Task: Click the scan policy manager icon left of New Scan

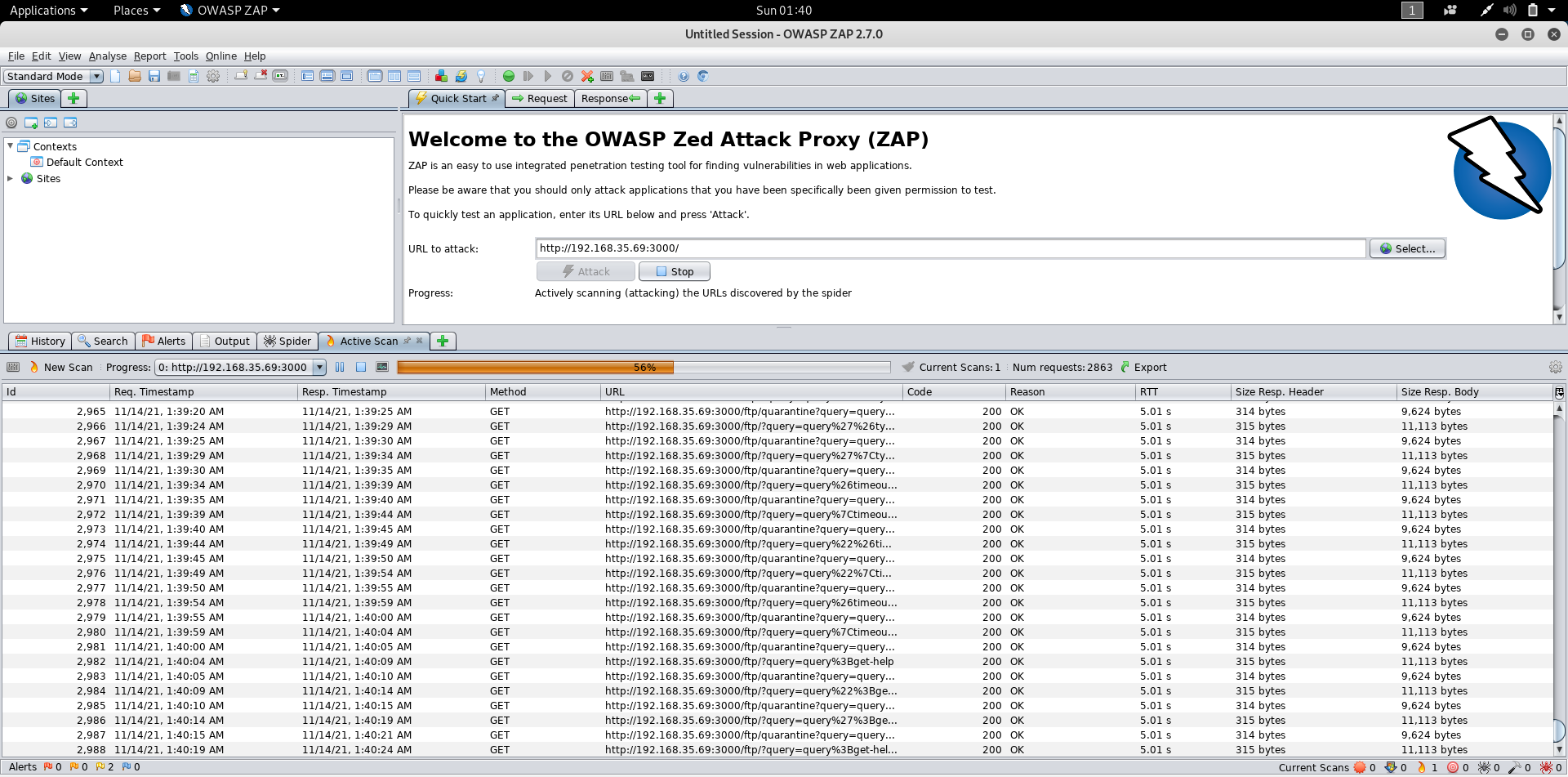Action: [x=13, y=368]
